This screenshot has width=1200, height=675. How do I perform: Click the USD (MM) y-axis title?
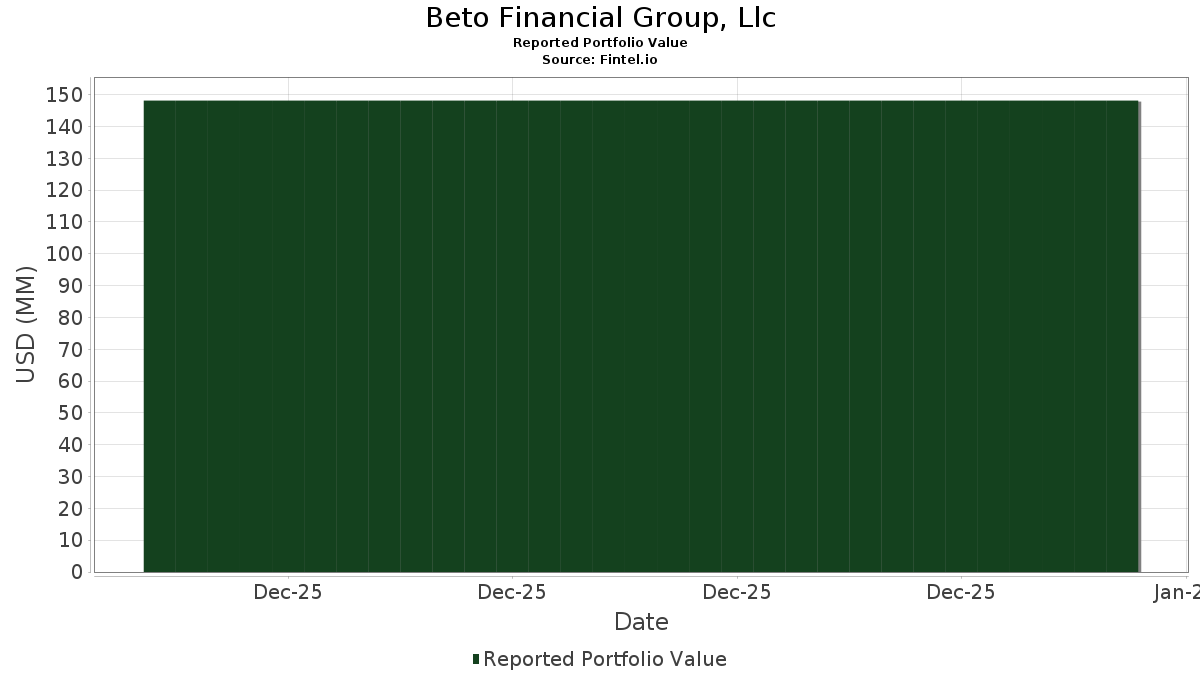26,324
